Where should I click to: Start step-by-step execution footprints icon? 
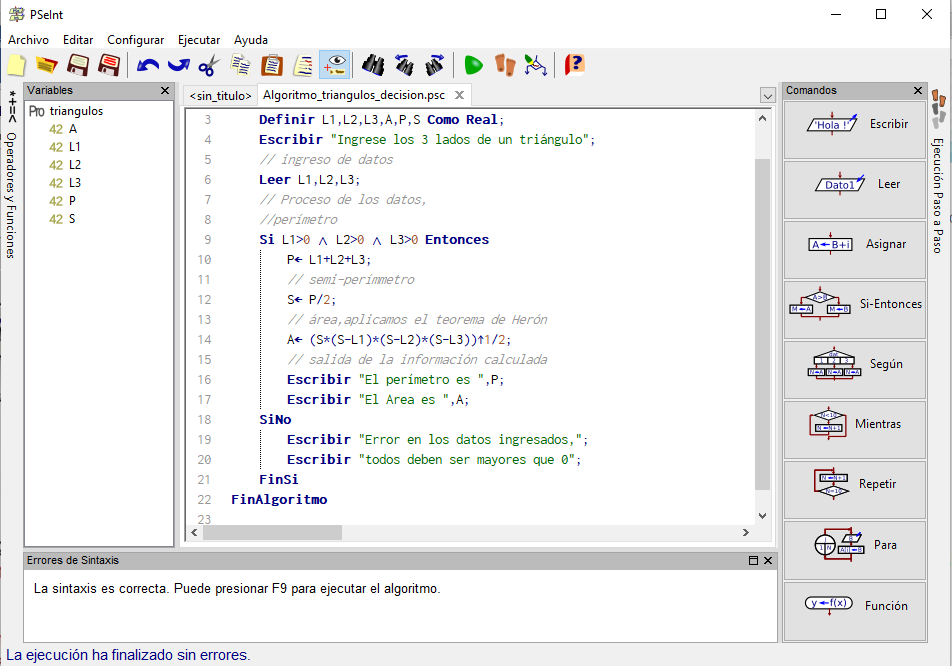point(505,65)
